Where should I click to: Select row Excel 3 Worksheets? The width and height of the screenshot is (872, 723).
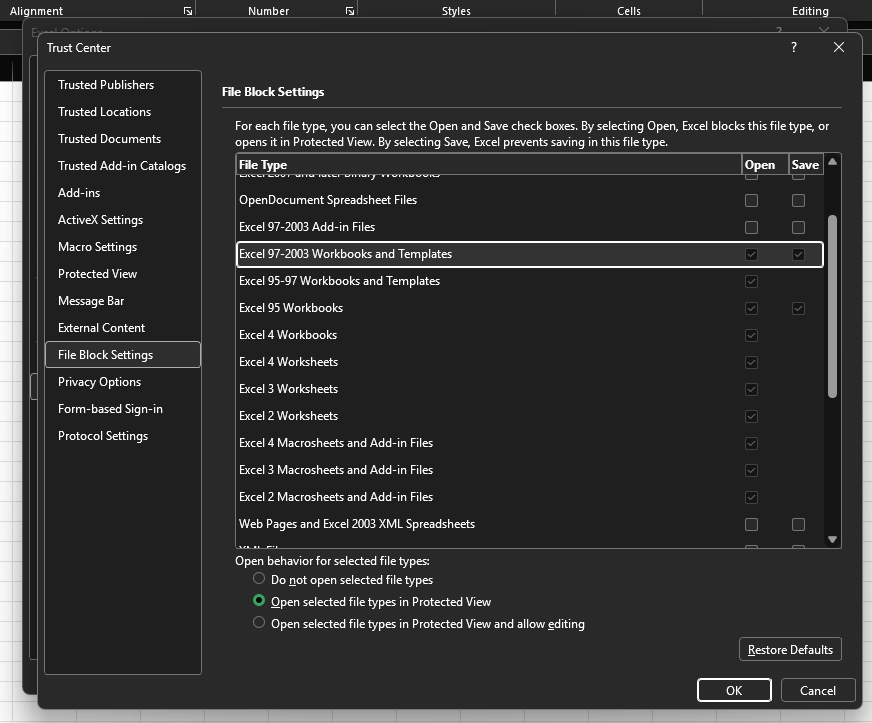529,389
